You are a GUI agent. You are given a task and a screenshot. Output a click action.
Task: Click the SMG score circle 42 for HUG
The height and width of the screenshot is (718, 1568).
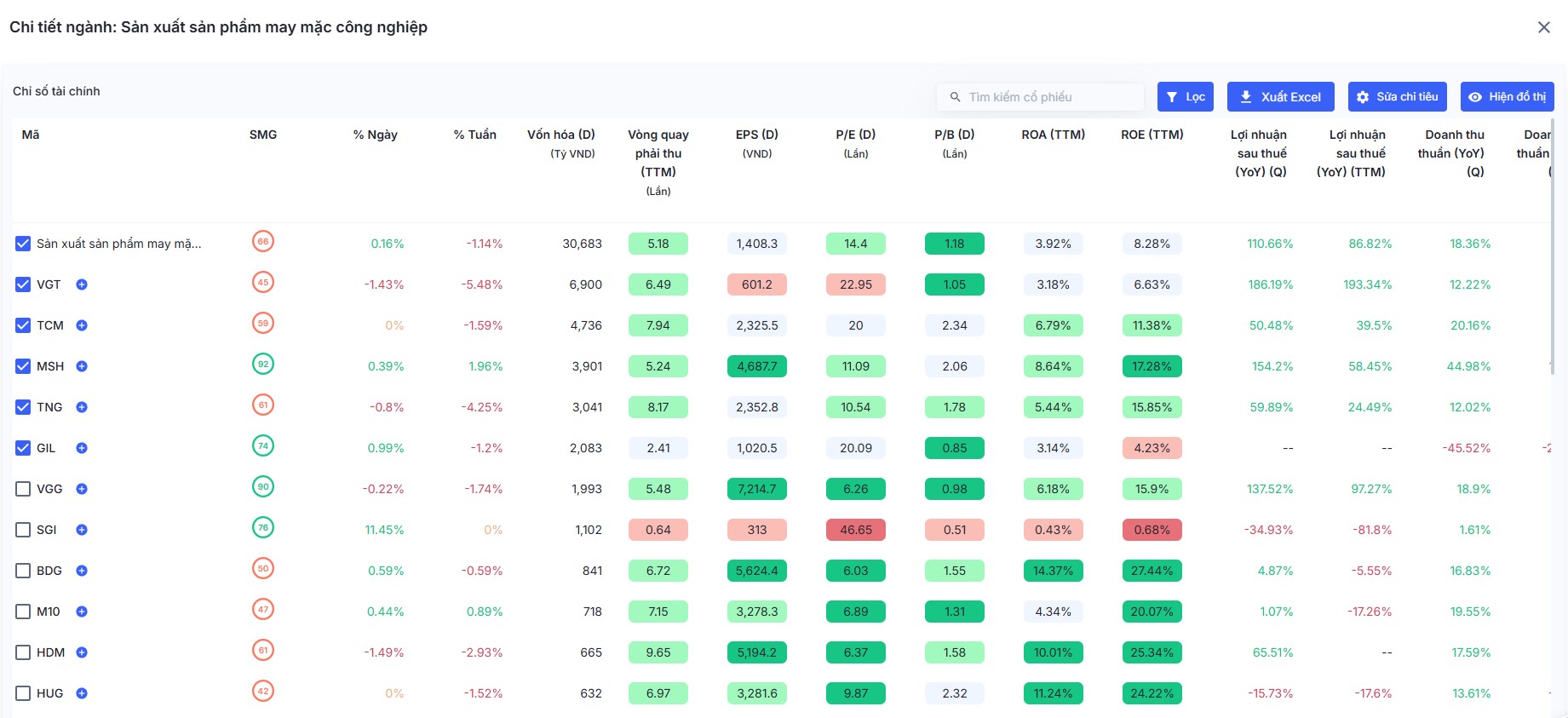click(x=263, y=691)
